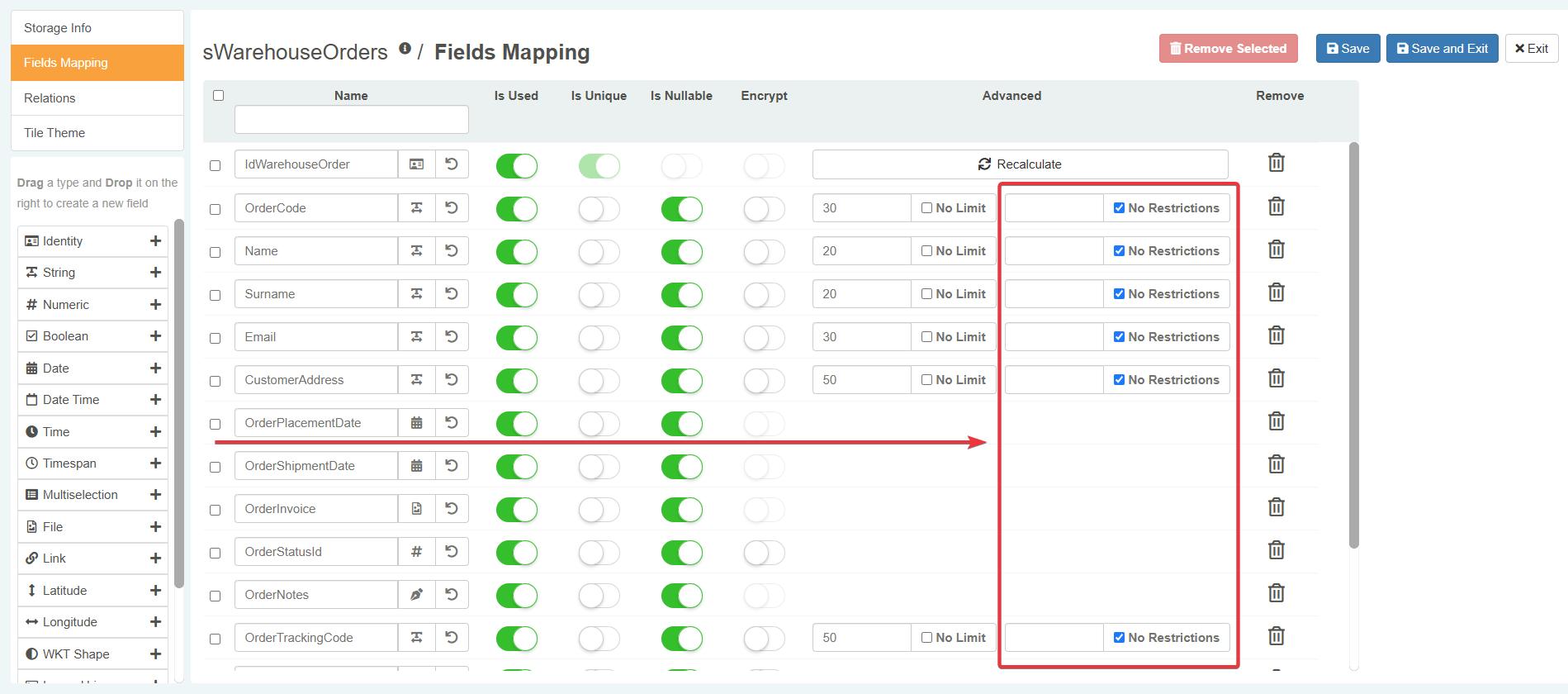Viewport: 1568px width, 694px height.
Task: Click the file type icon for OrderInvoice
Action: pyautogui.click(x=417, y=509)
